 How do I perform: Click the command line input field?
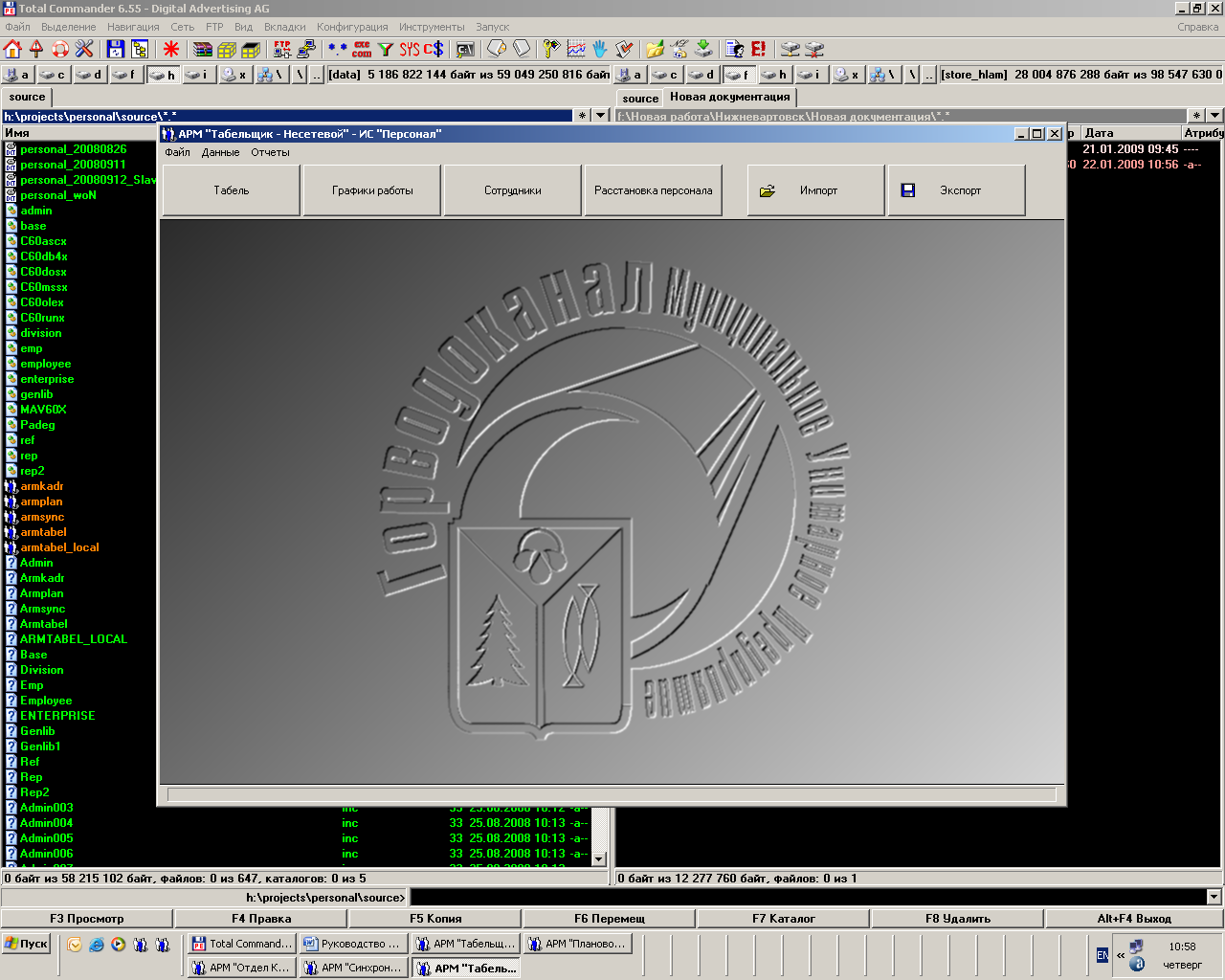pos(807,898)
